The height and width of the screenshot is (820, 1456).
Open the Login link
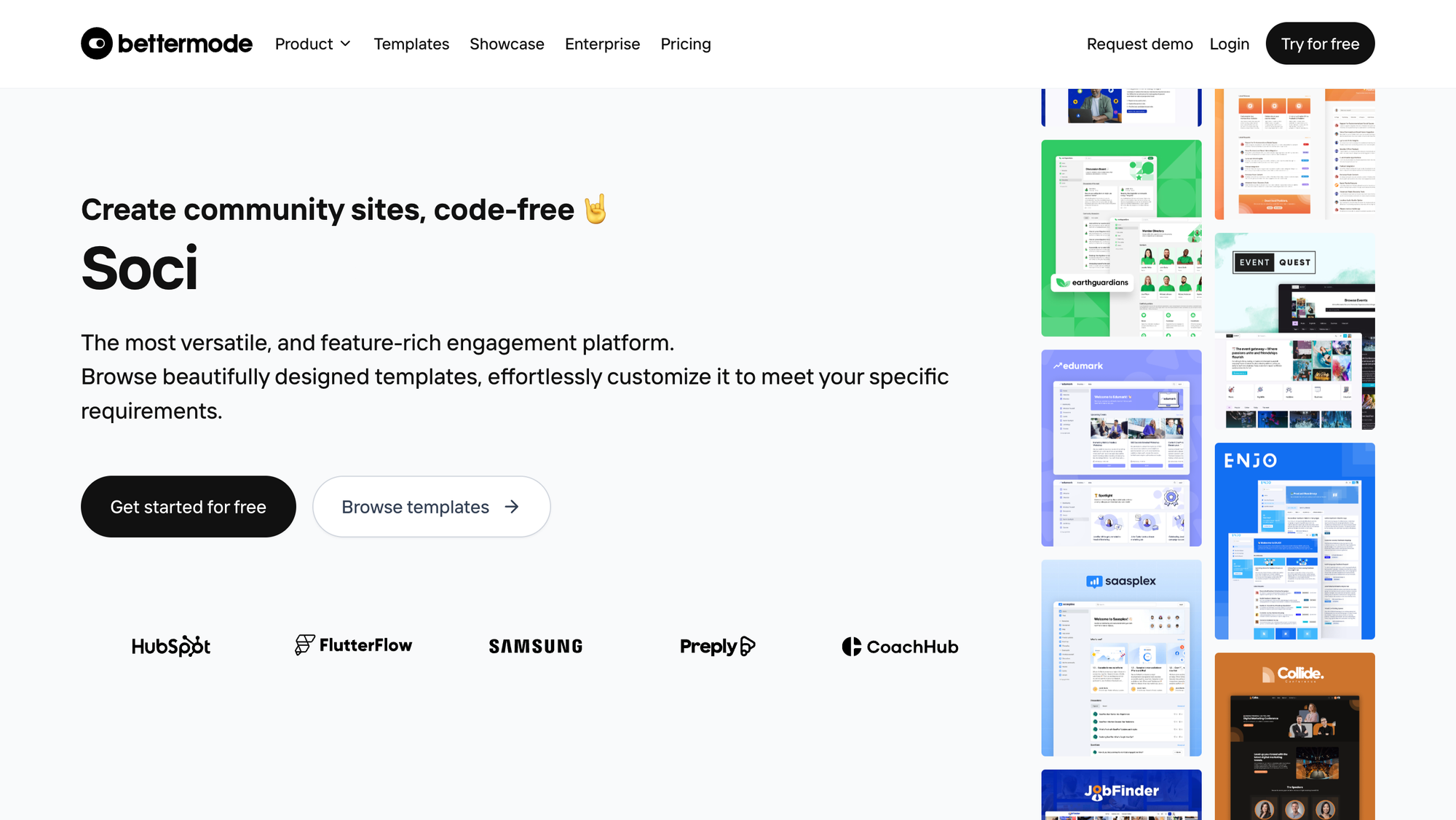click(1230, 44)
